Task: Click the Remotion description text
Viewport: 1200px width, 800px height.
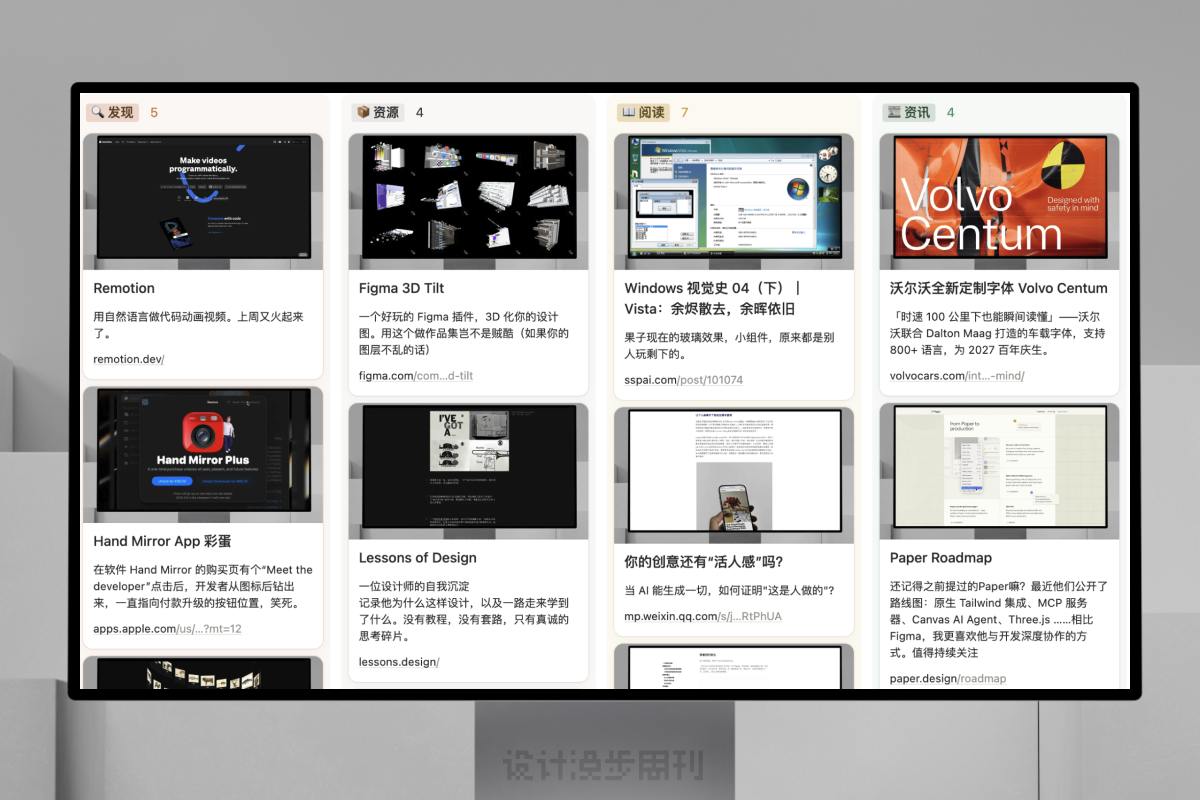Action: pyautogui.click(x=198, y=325)
